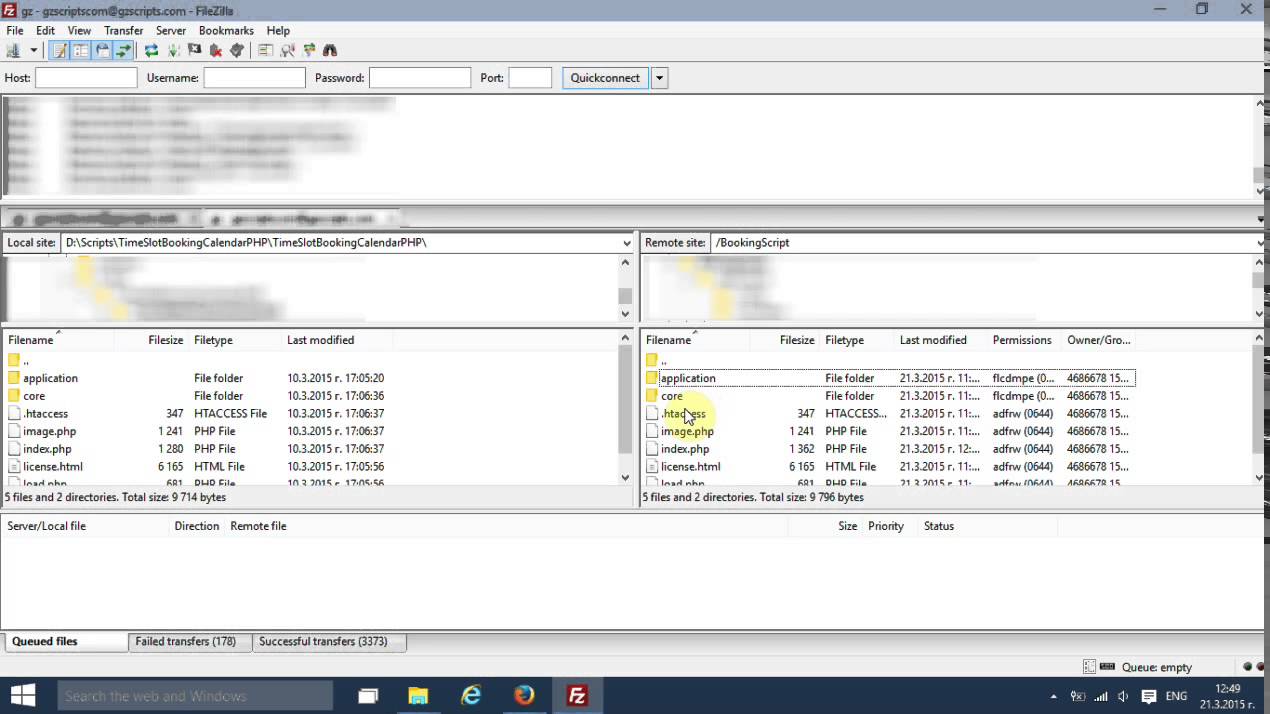Open Task View from the taskbar
The width and height of the screenshot is (1270, 714).
[x=368, y=695]
